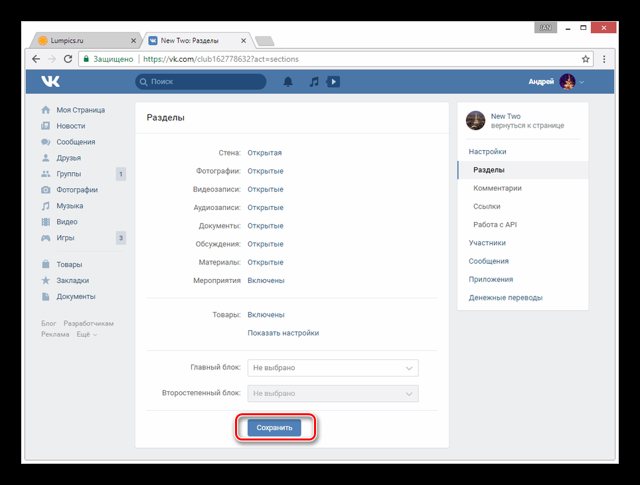This screenshot has height=485, width=640.
Task: Open Участники settings section
Action: click(x=487, y=243)
